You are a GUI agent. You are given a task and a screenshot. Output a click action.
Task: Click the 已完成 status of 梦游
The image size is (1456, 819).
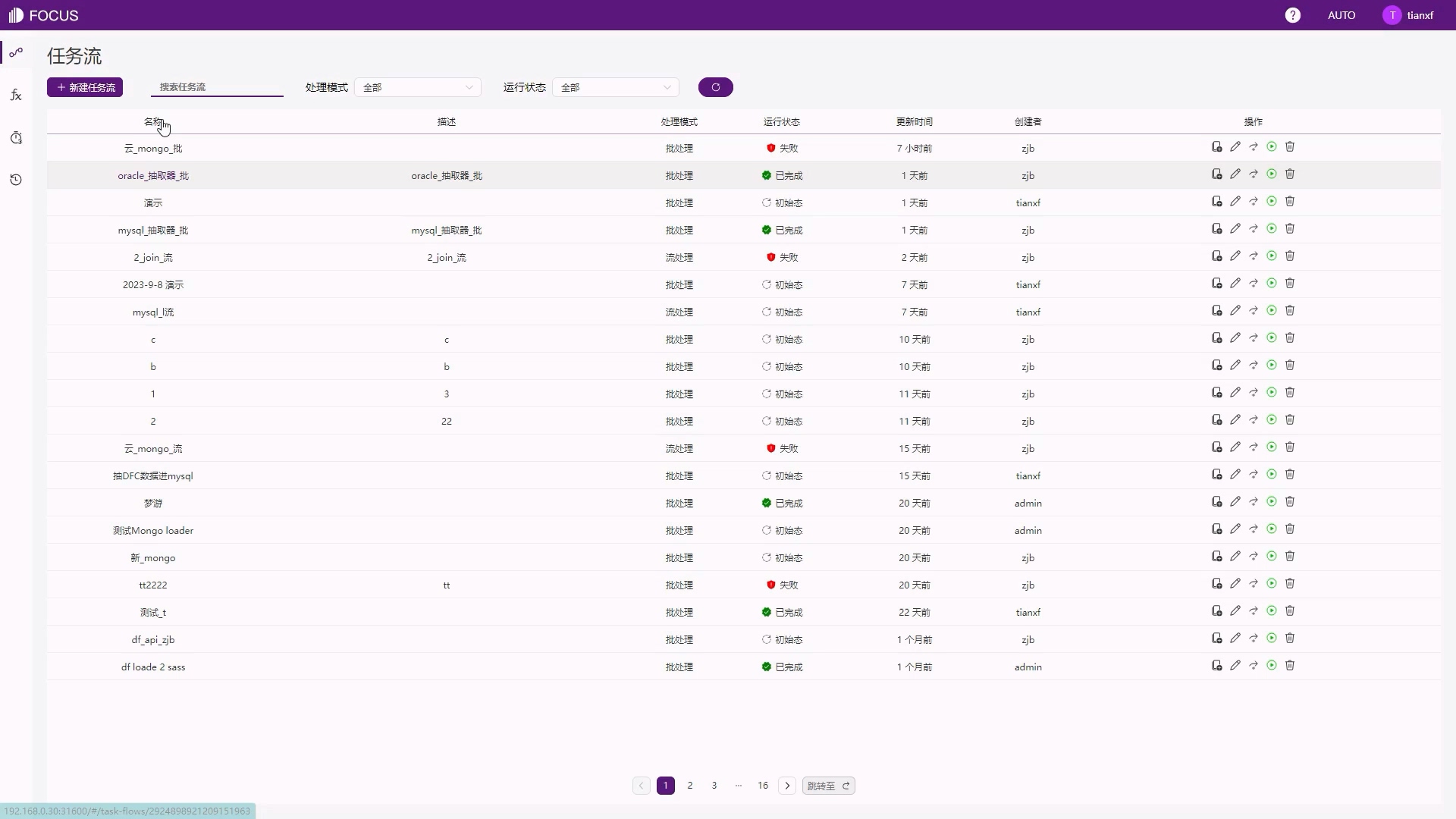click(x=783, y=503)
